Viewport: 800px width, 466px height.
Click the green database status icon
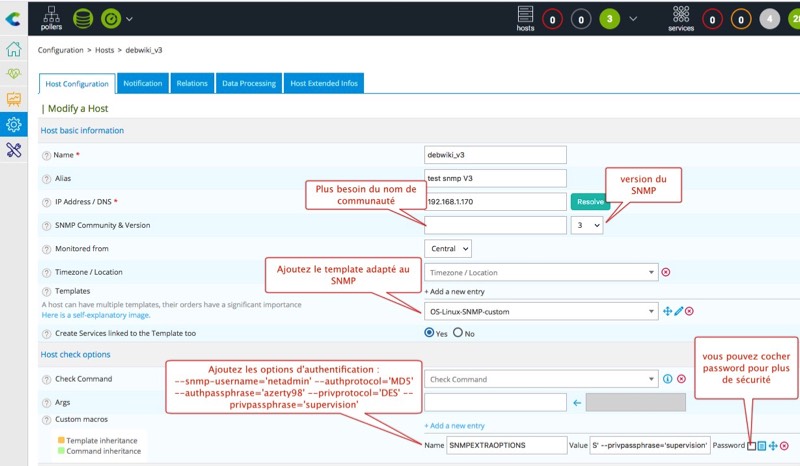84,17
